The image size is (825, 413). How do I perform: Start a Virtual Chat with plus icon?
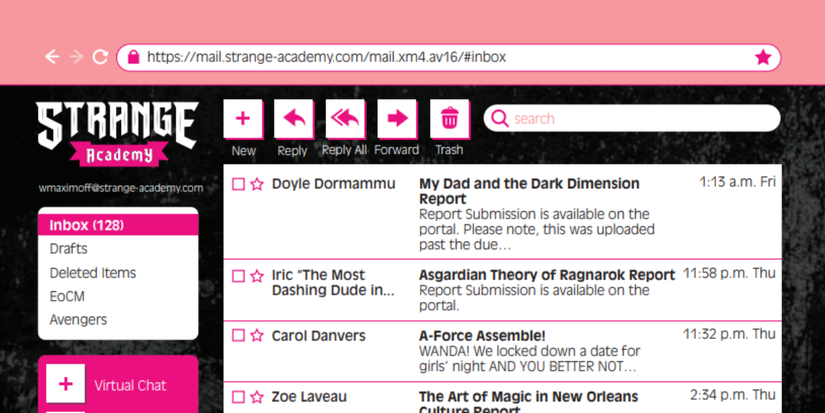coord(66,384)
